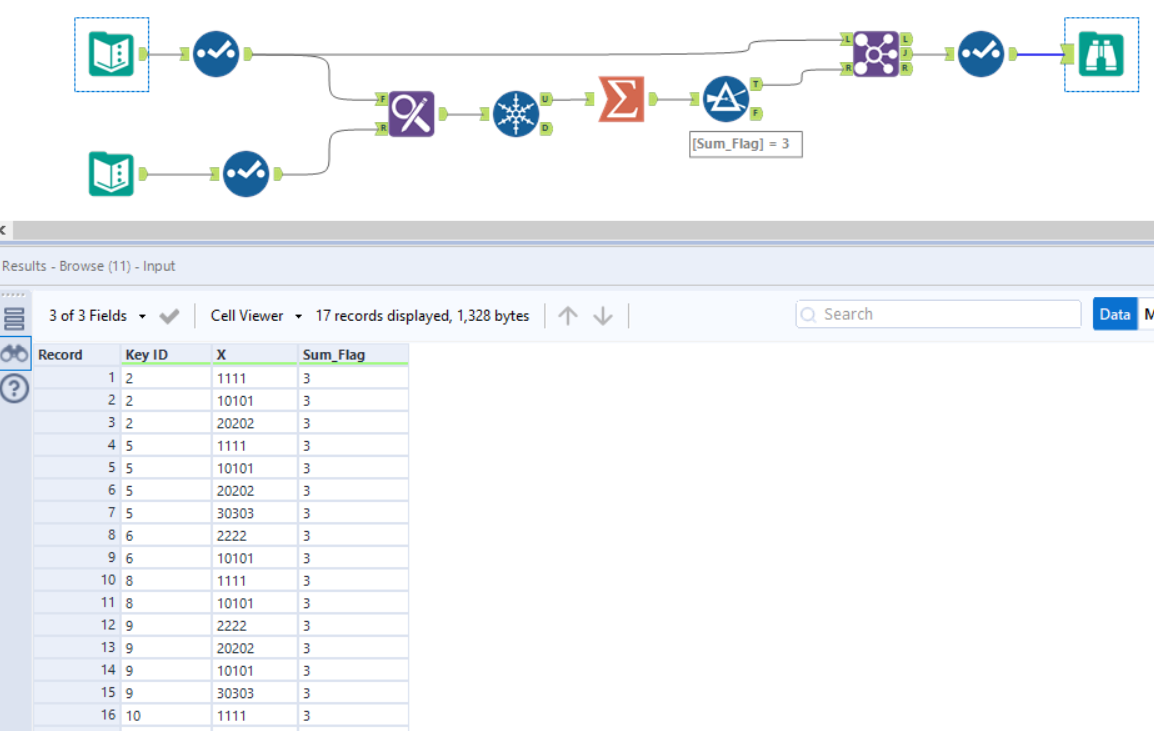Open the Metadata tab next to Data
The image size is (1154, 731).
pyautogui.click(x=1148, y=313)
